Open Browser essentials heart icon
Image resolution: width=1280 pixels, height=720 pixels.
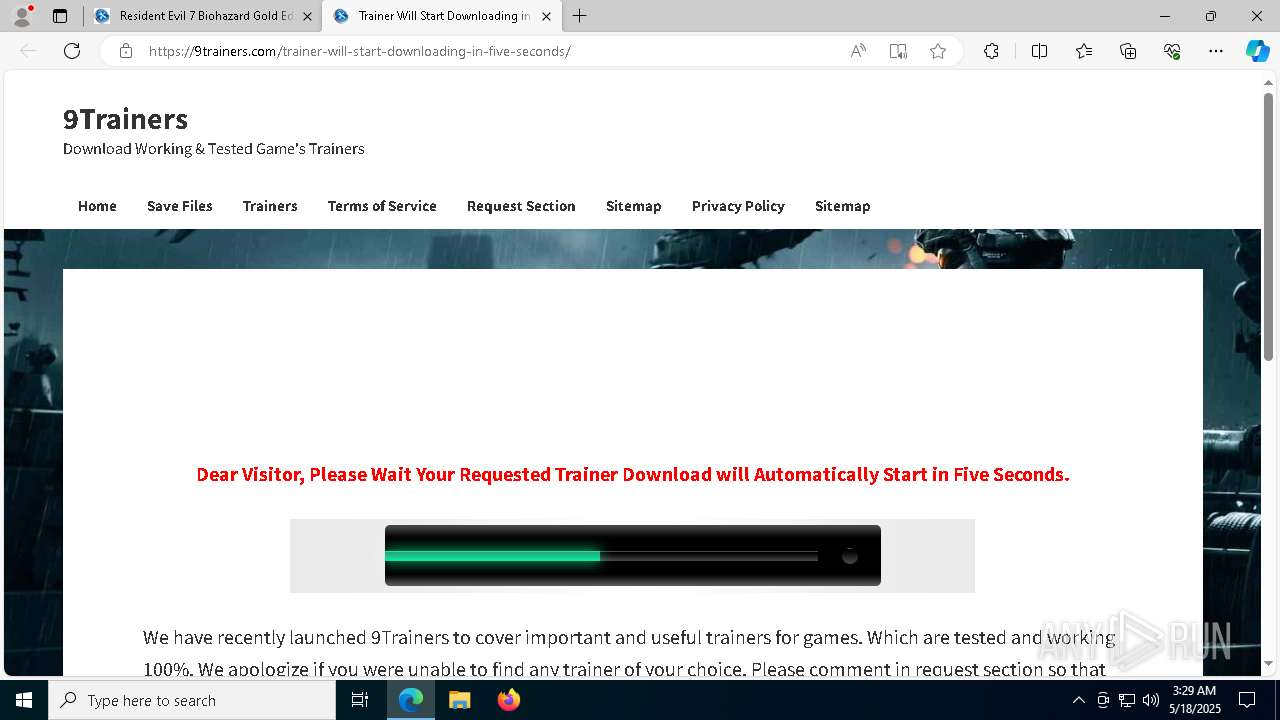click(1172, 51)
